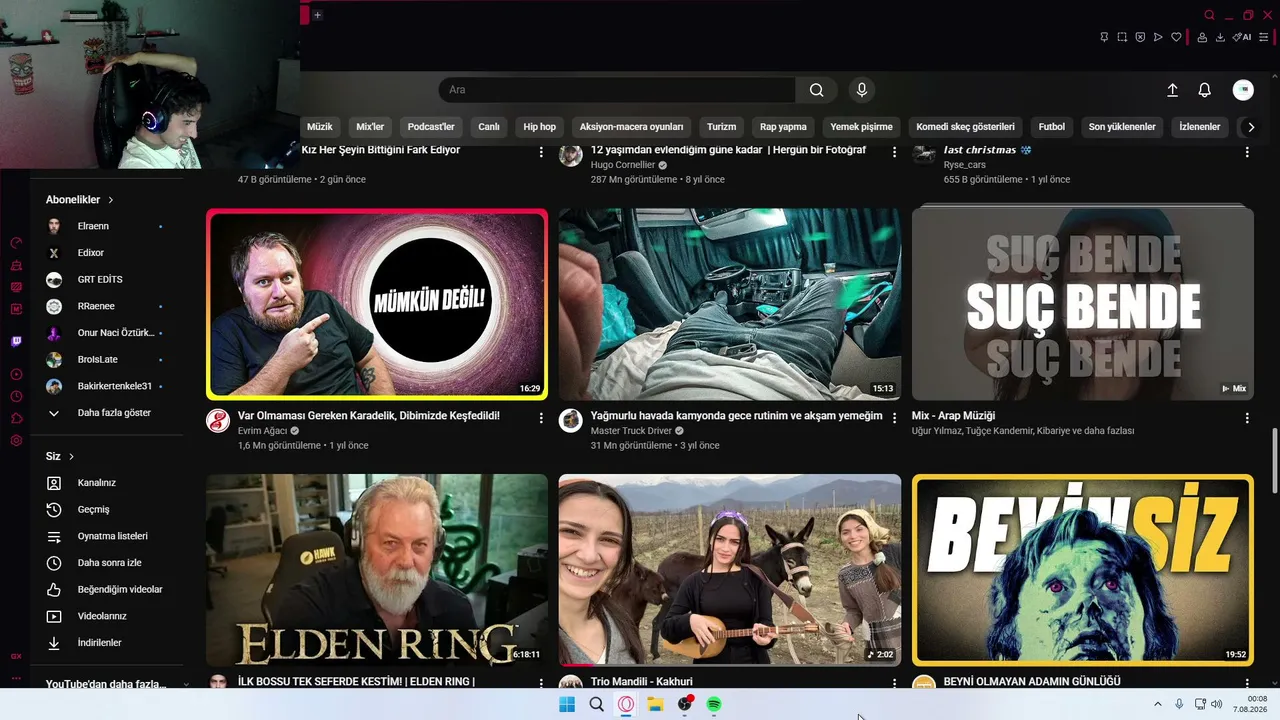Select the Aksiyon-macera oyunları chip
Screen dimensions: 1280x720
coord(632,127)
